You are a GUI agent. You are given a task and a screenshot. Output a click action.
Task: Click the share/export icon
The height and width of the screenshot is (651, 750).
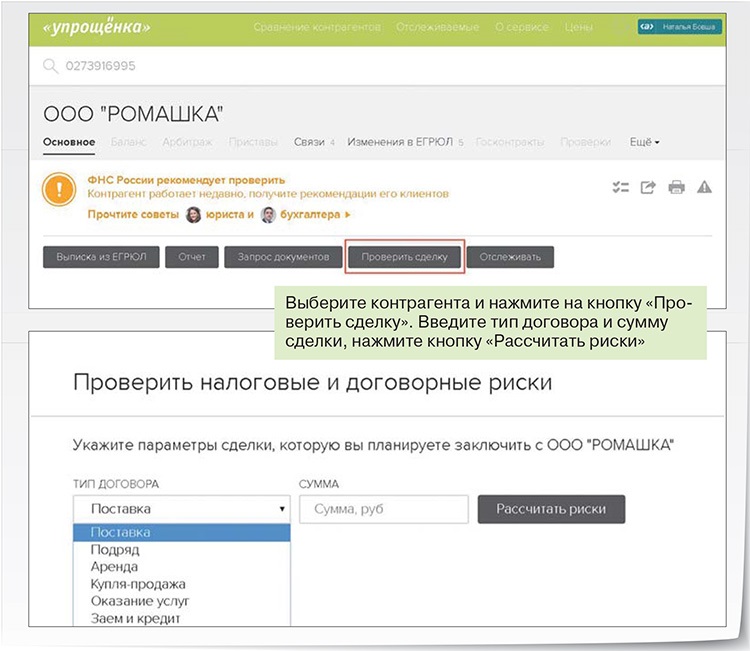648,187
